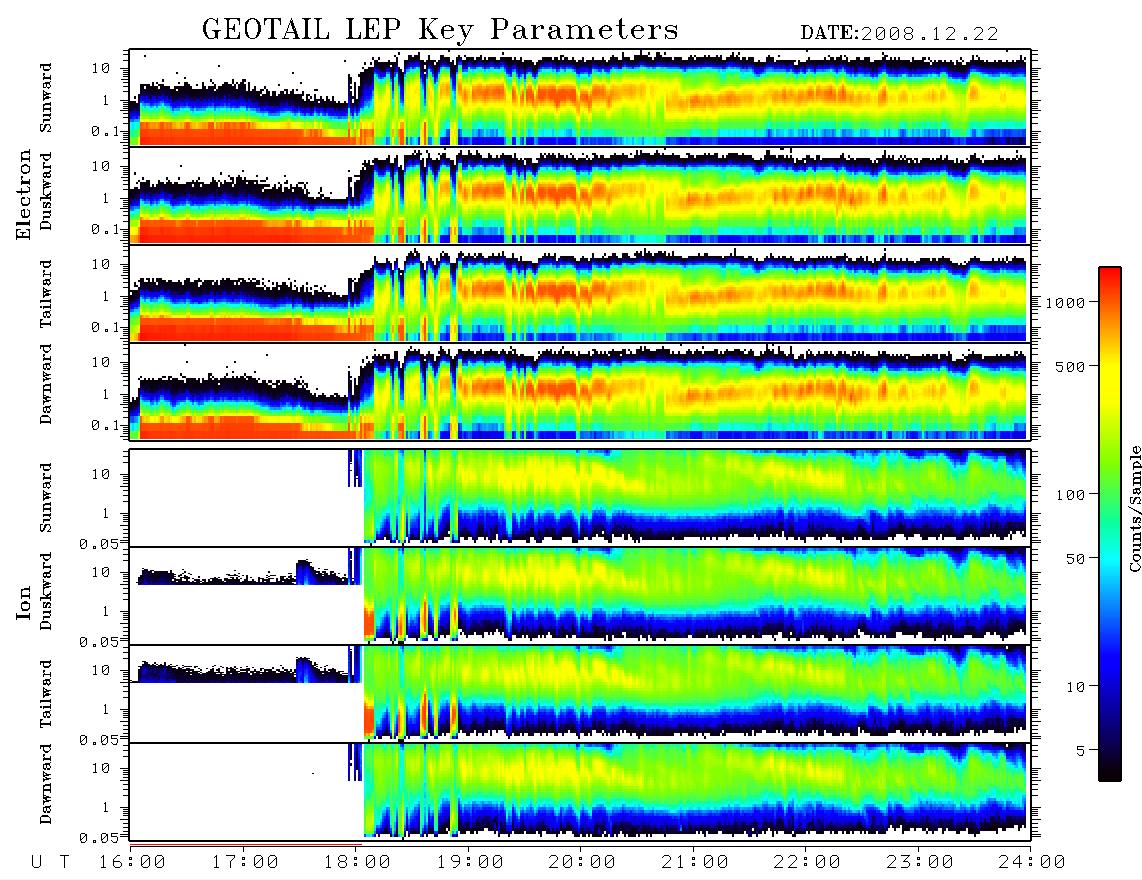Click the 0.05 tick of Ion Sunward panel
Image resolution: width=1142 pixels, height=880 pixels.
click(98, 543)
